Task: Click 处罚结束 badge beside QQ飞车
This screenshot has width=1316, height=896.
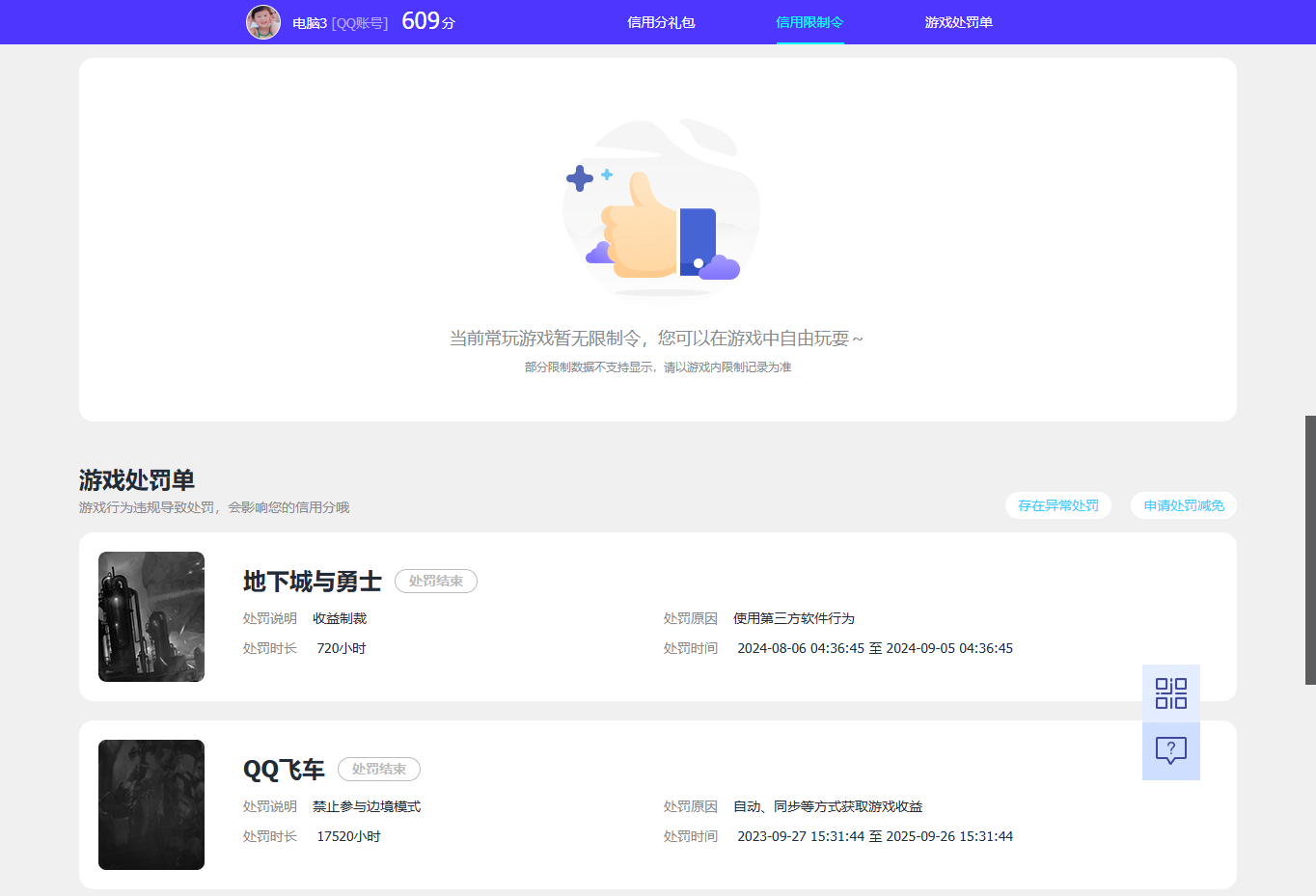Action: [379, 770]
